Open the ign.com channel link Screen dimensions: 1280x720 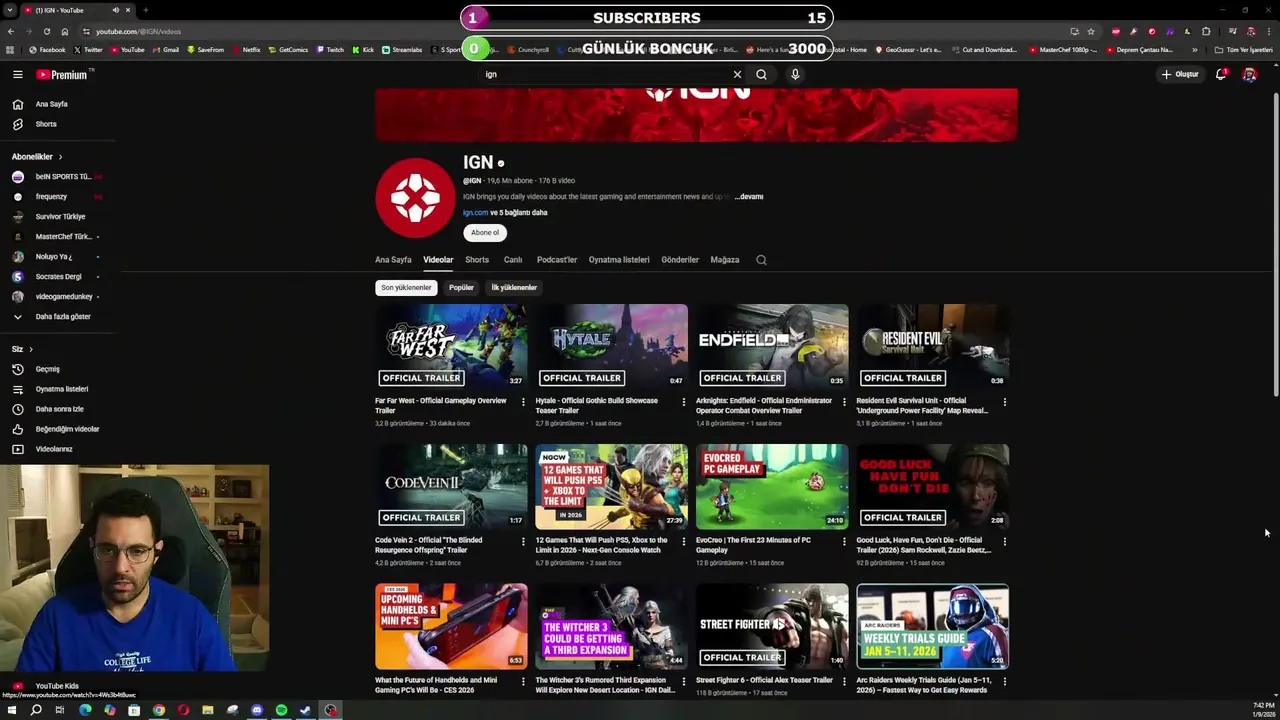[475, 213]
